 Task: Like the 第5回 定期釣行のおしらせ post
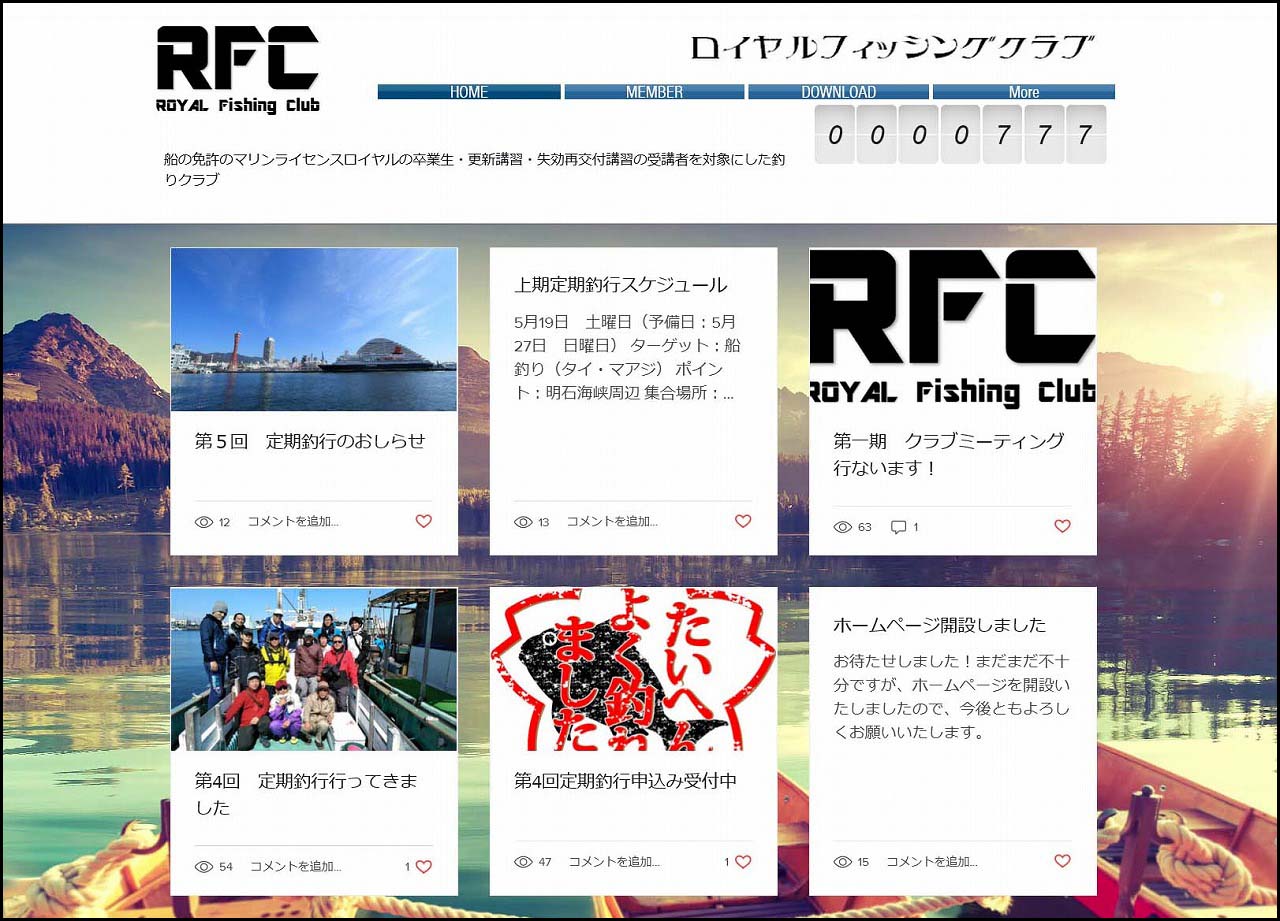coord(424,521)
